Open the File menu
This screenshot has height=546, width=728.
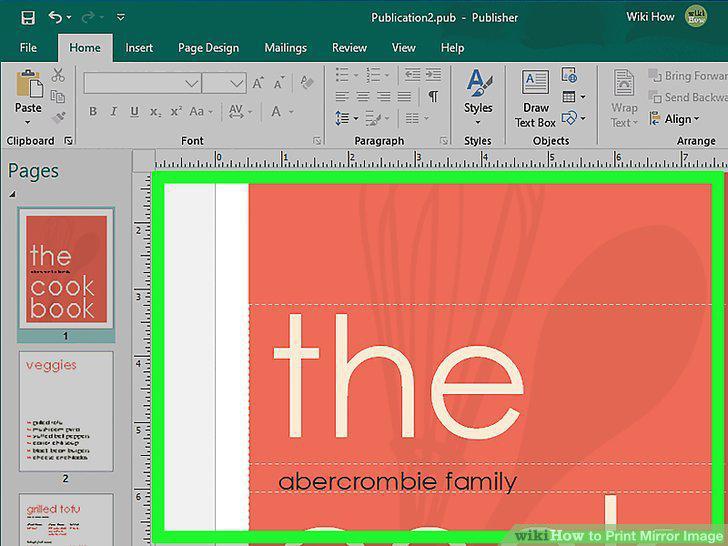28,48
